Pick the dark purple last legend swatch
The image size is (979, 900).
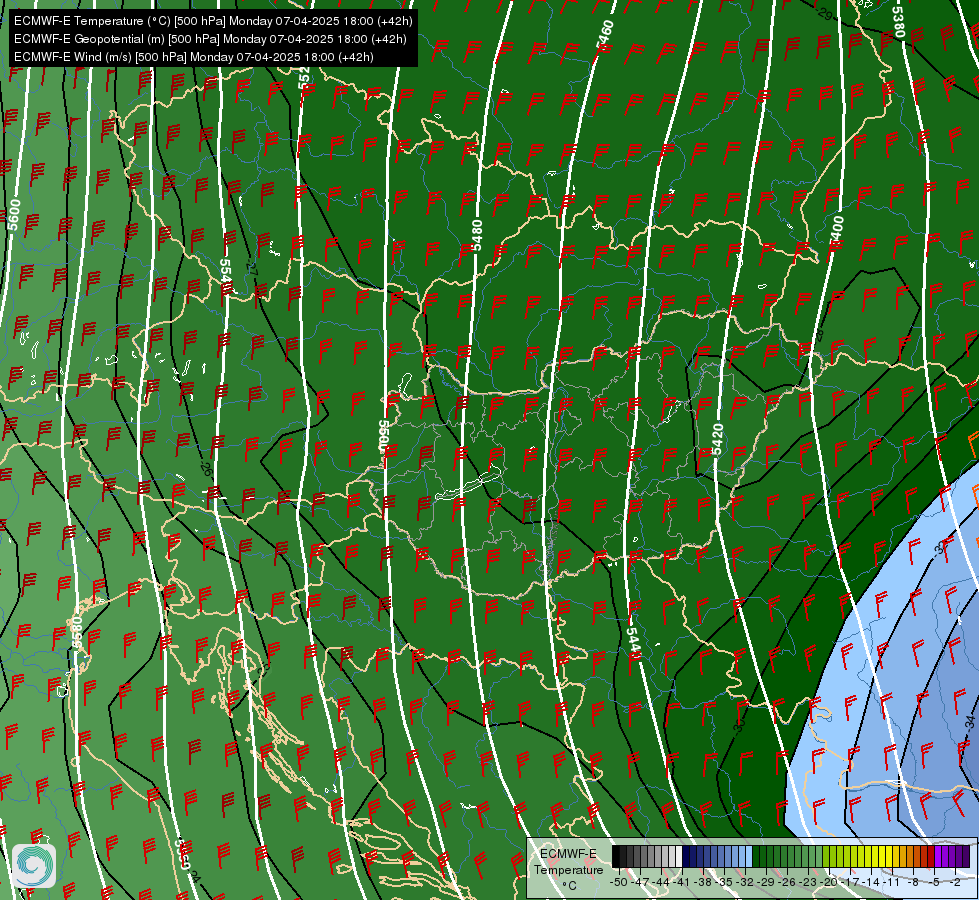point(966,856)
